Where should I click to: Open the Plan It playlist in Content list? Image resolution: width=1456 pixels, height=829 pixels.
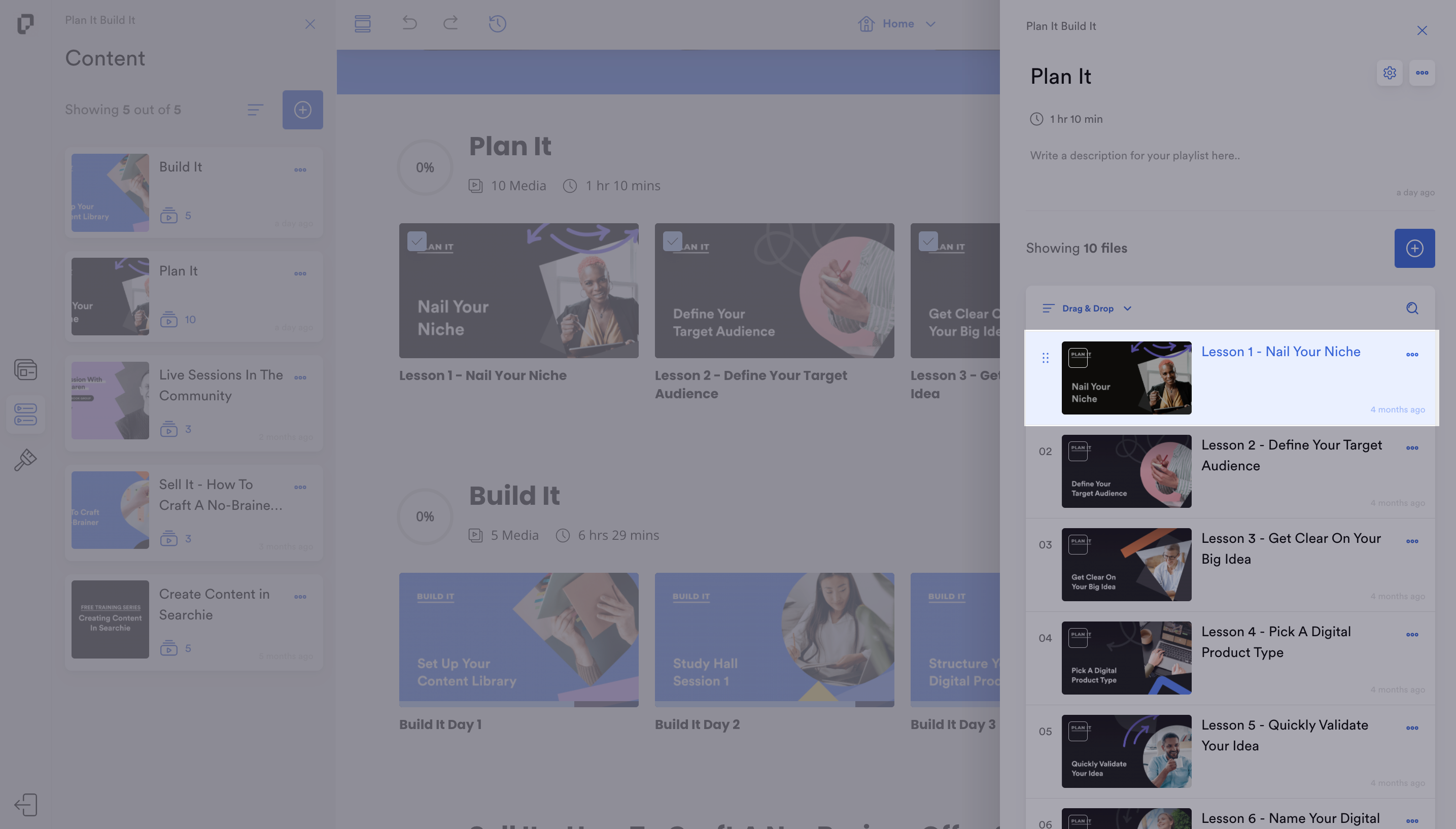(x=193, y=297)
